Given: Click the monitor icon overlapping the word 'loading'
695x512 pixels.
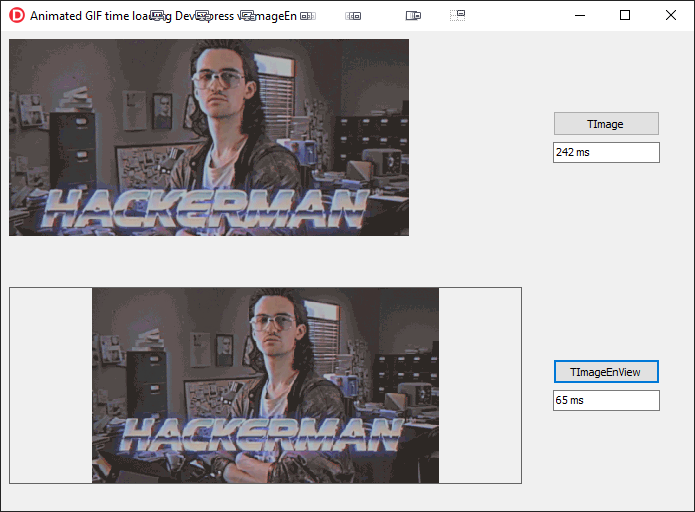Looking at the screenshot, I should (156, 16).
